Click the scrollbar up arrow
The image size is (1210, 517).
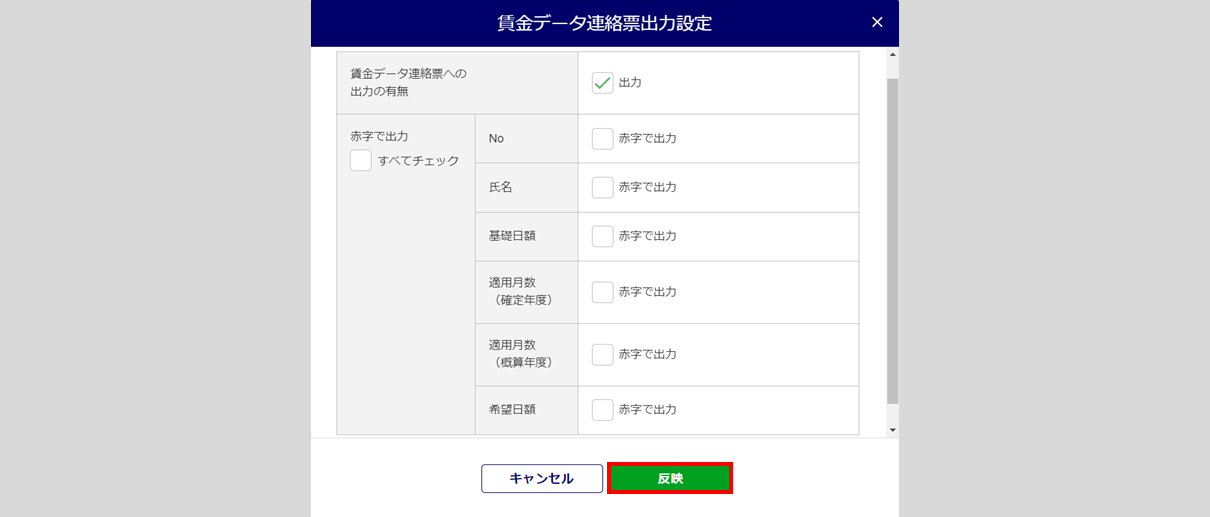pyautogui.click(x=892, y=56)
